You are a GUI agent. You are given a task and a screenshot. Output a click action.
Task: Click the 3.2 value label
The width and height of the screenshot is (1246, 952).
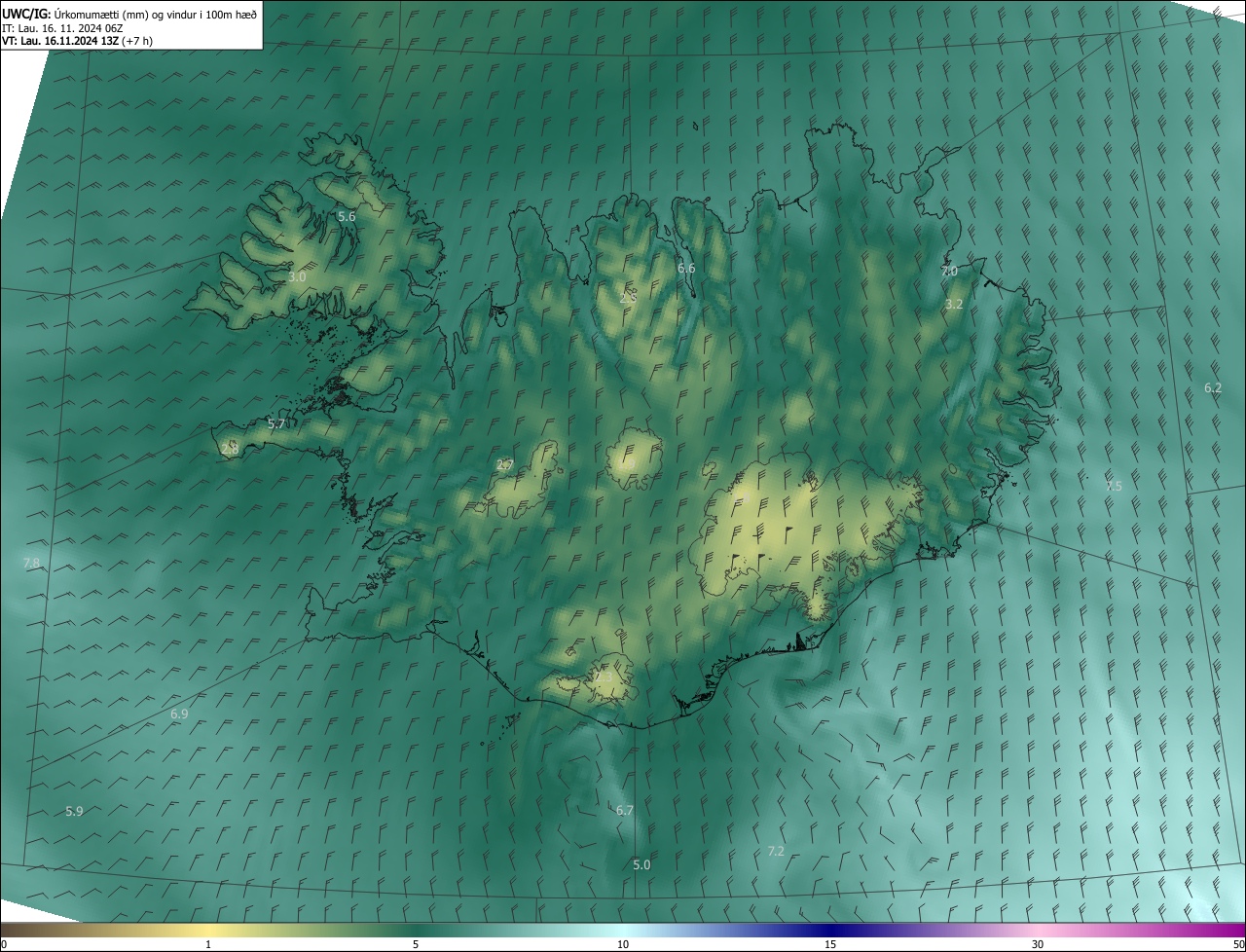(954, 305)
